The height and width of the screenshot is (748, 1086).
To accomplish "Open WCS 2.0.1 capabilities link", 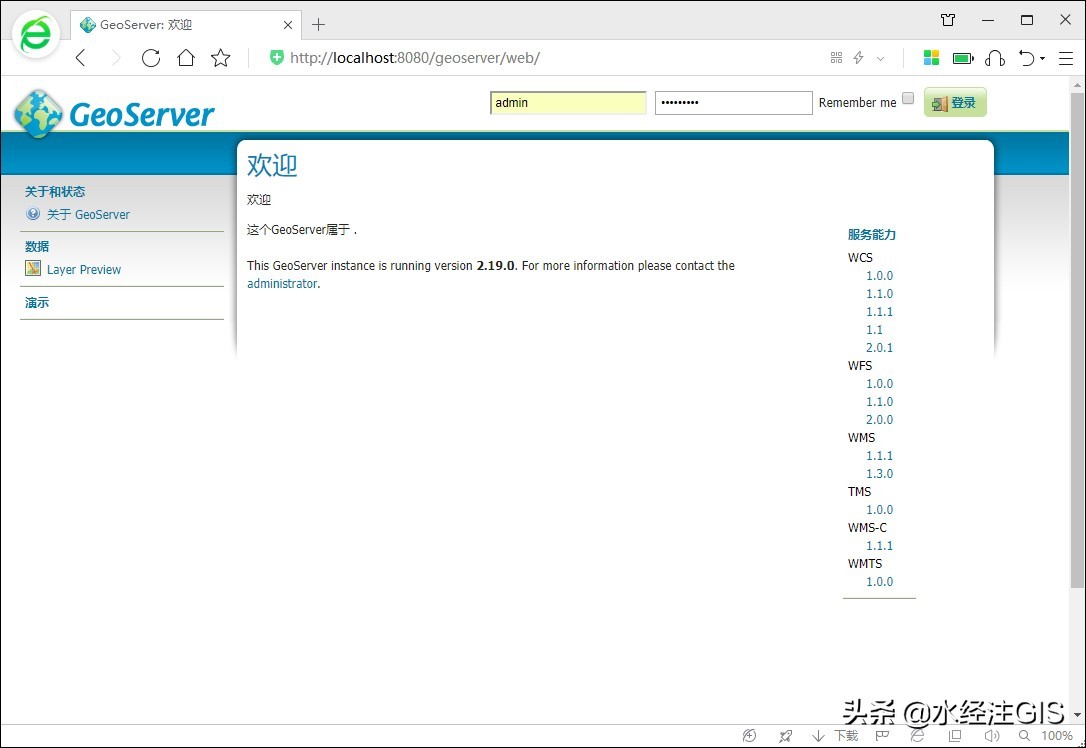I will click(x=880, y=348).
